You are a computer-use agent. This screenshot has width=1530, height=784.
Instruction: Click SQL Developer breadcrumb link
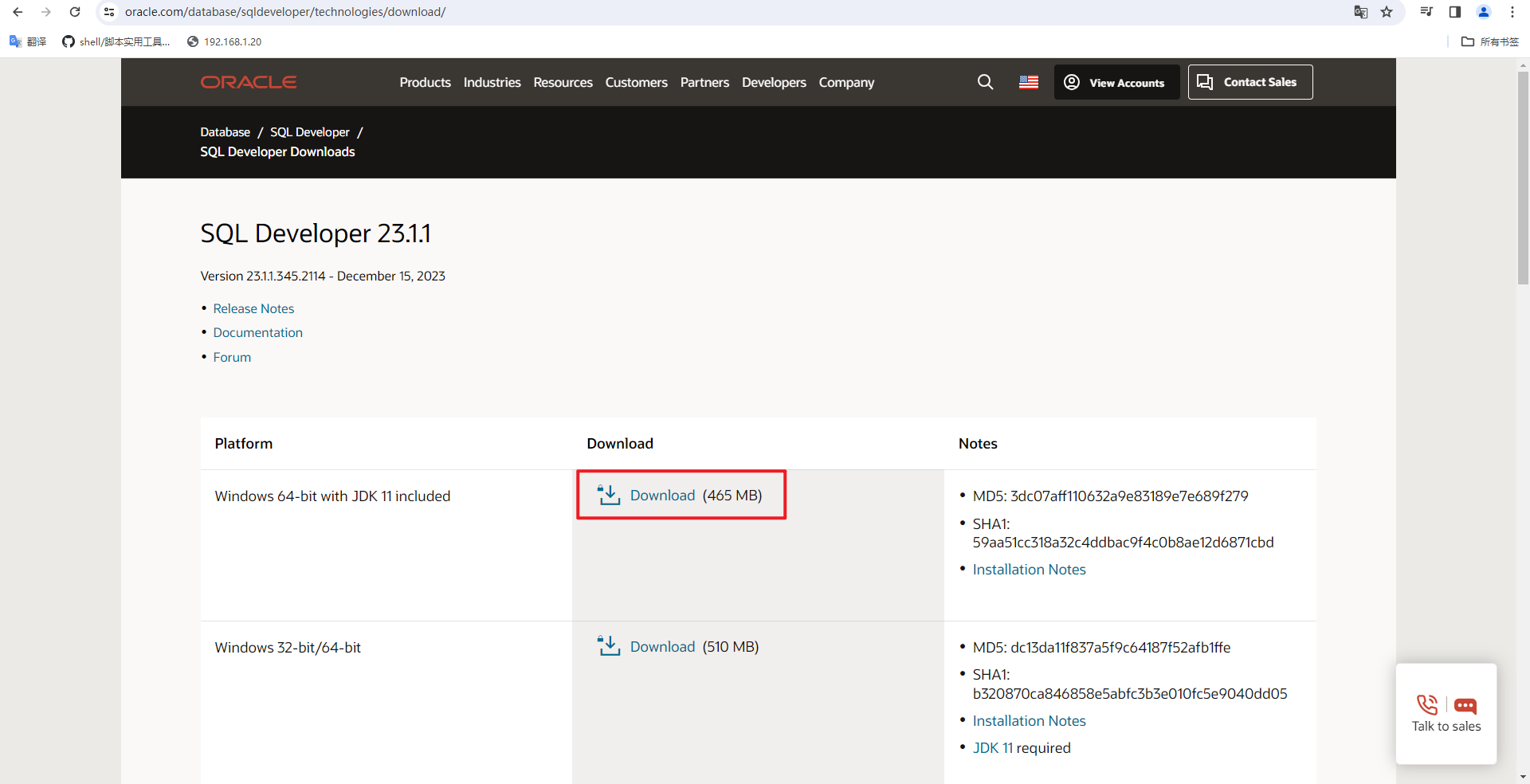[309, 132]
